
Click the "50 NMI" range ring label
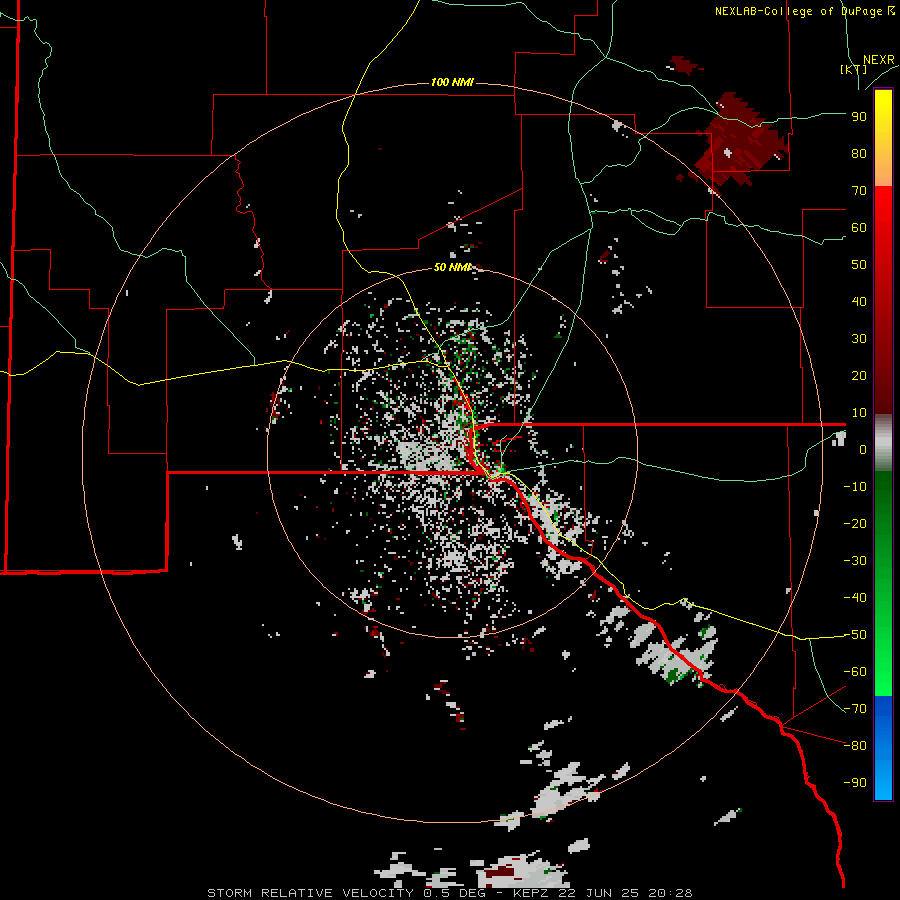point(452,267)
